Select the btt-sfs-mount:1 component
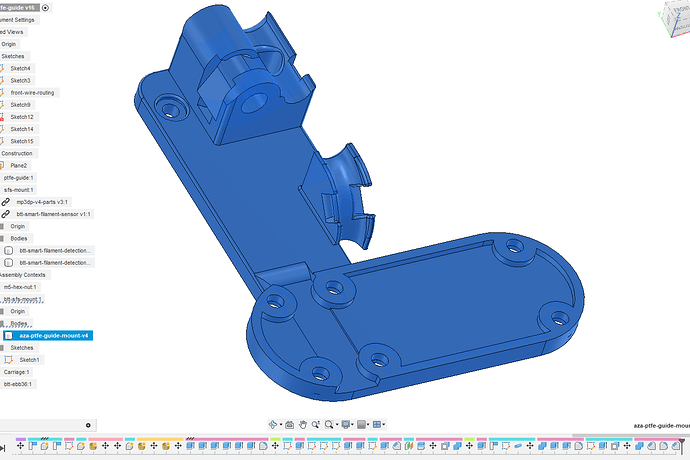 23,299
